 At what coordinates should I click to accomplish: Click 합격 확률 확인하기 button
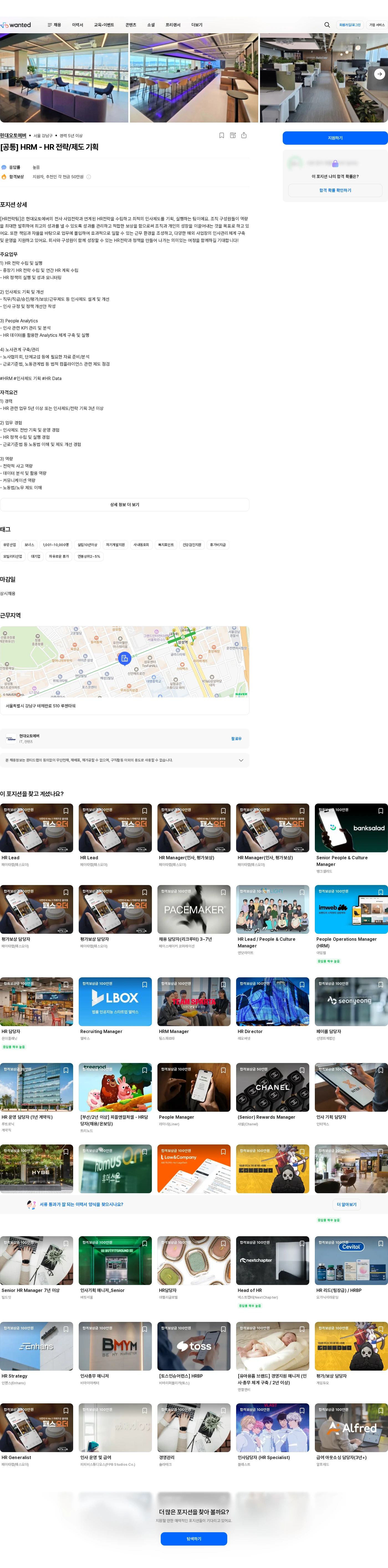pyautogui.click(x=335, y=190)
